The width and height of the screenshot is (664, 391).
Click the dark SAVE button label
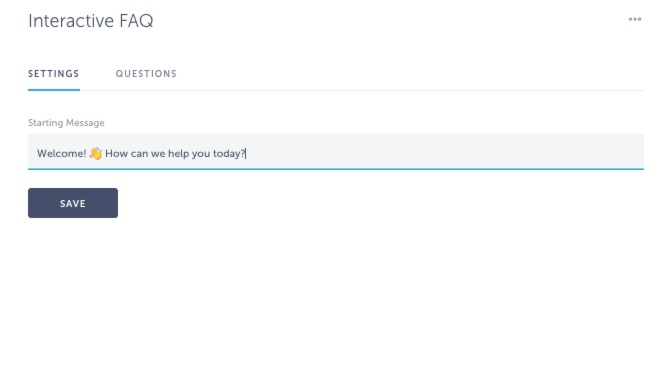(x=73, y=203)
